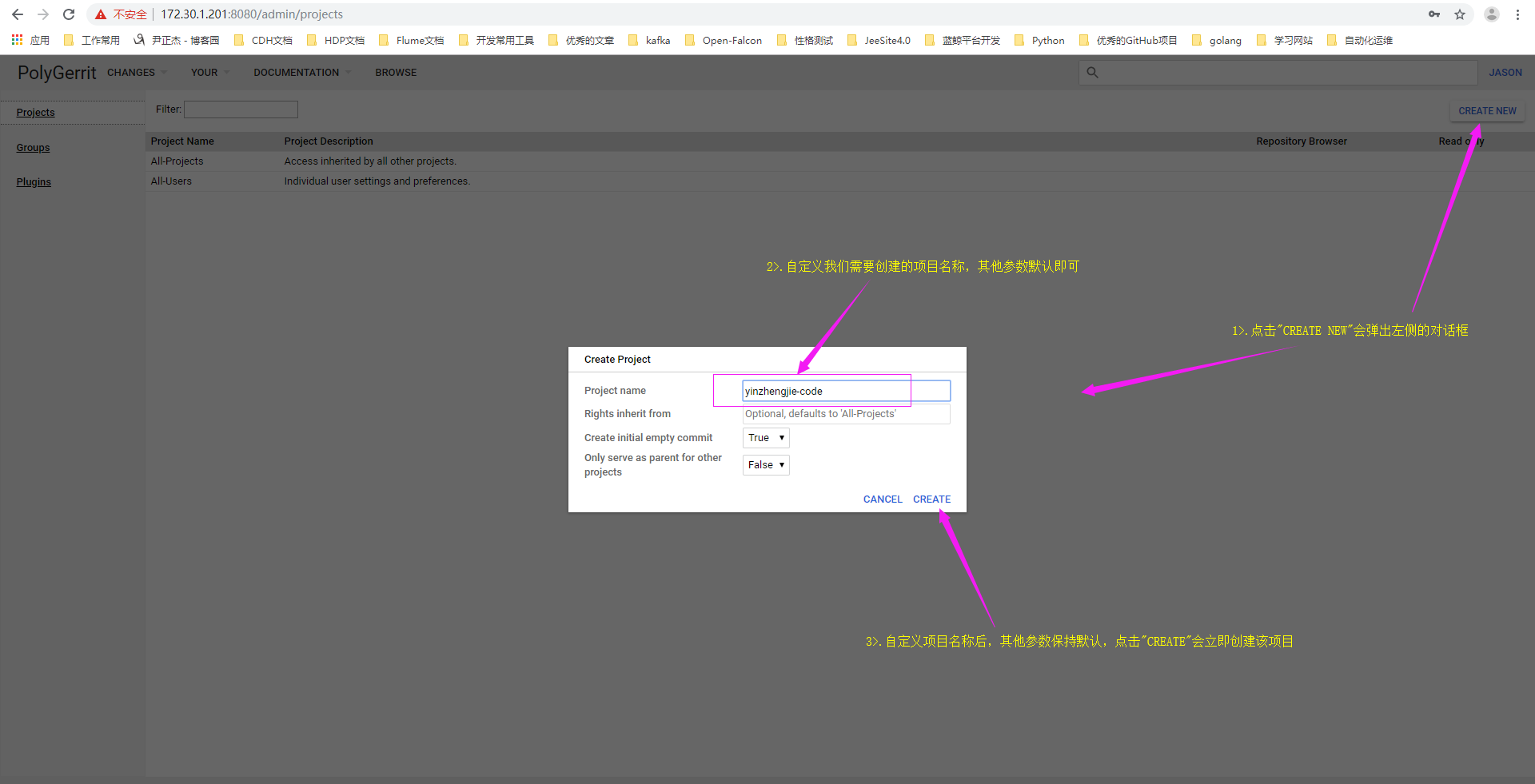Focus the projects Filter text box
The height and width of the screenshot is (784, 1535).
[x=241, y=109]
